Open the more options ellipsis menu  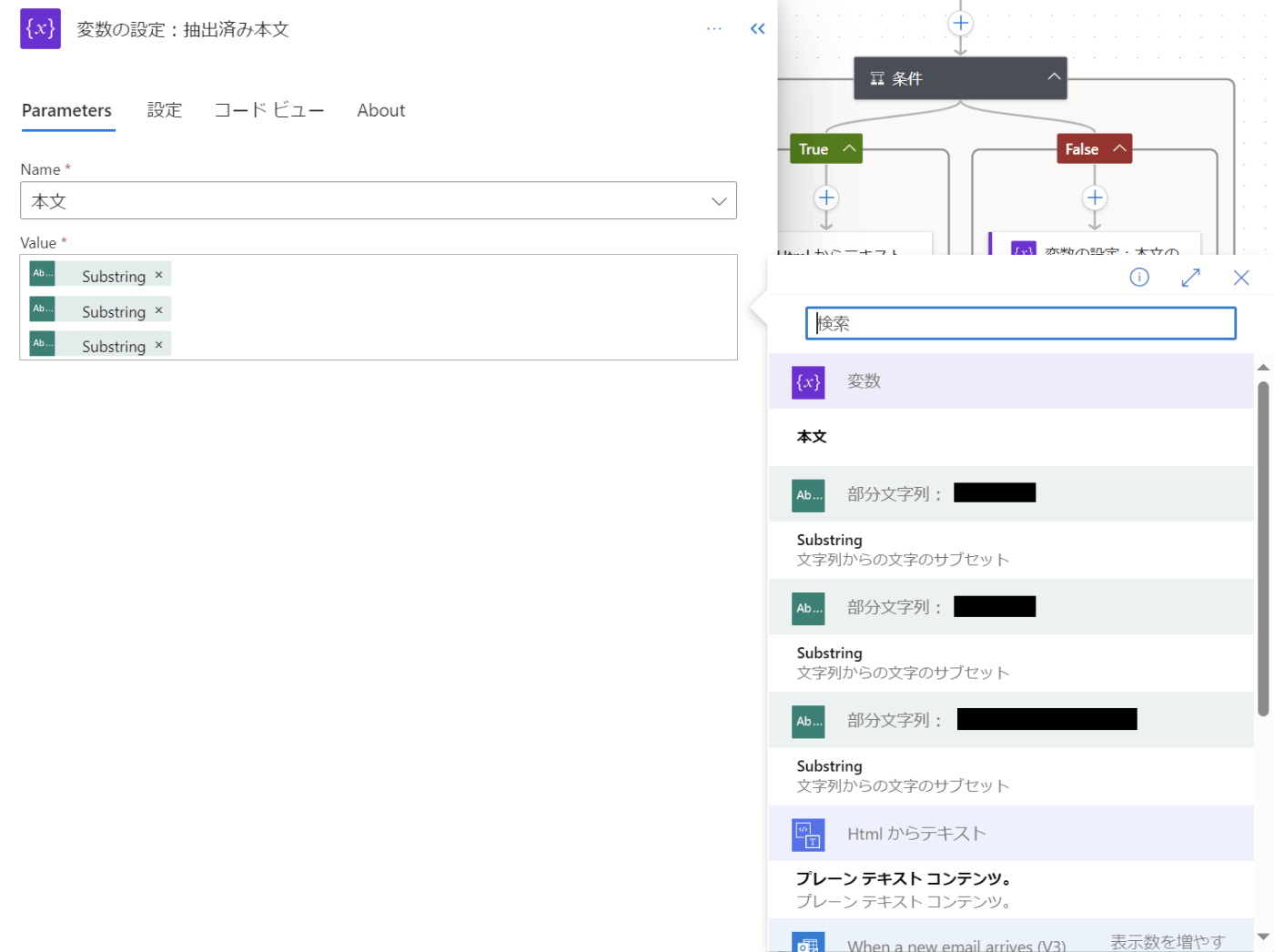pos(714,29)
